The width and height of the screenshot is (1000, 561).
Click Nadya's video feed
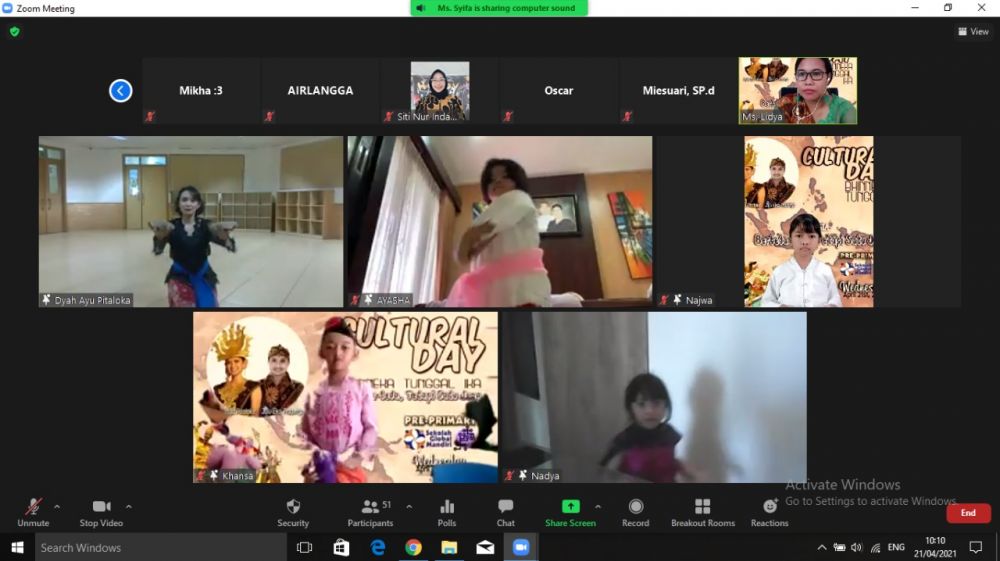click(x=654, y=397)
